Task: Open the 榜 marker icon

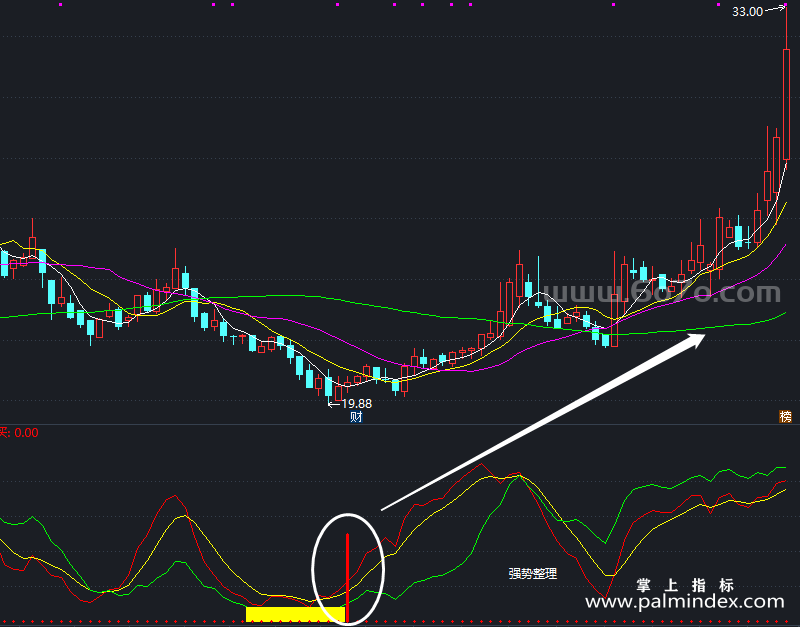Action: [x=785, y=416]
